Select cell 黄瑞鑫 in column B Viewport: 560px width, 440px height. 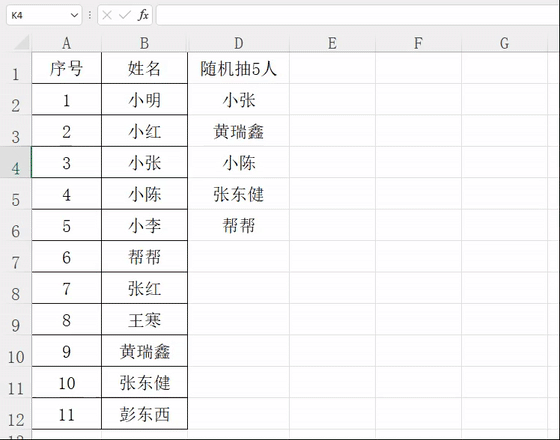[x=144, y=351]
